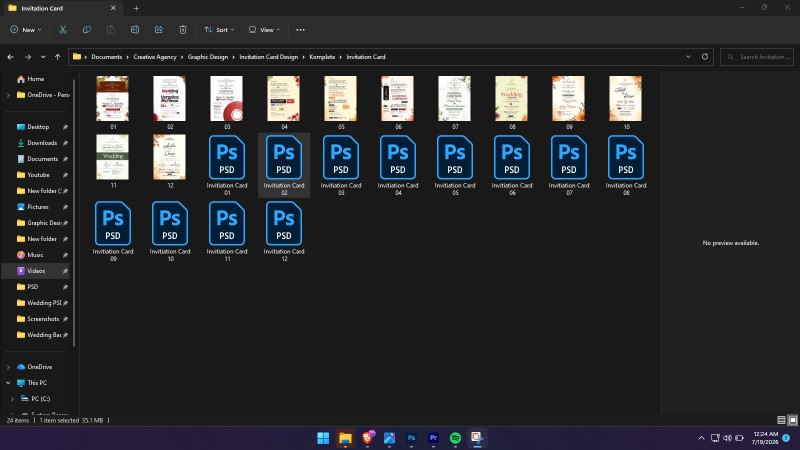Image resolution: width=800 pixels, height=450 pixels.
Task: Select image thumbnail 12
Action: click(x=170, y=161)
